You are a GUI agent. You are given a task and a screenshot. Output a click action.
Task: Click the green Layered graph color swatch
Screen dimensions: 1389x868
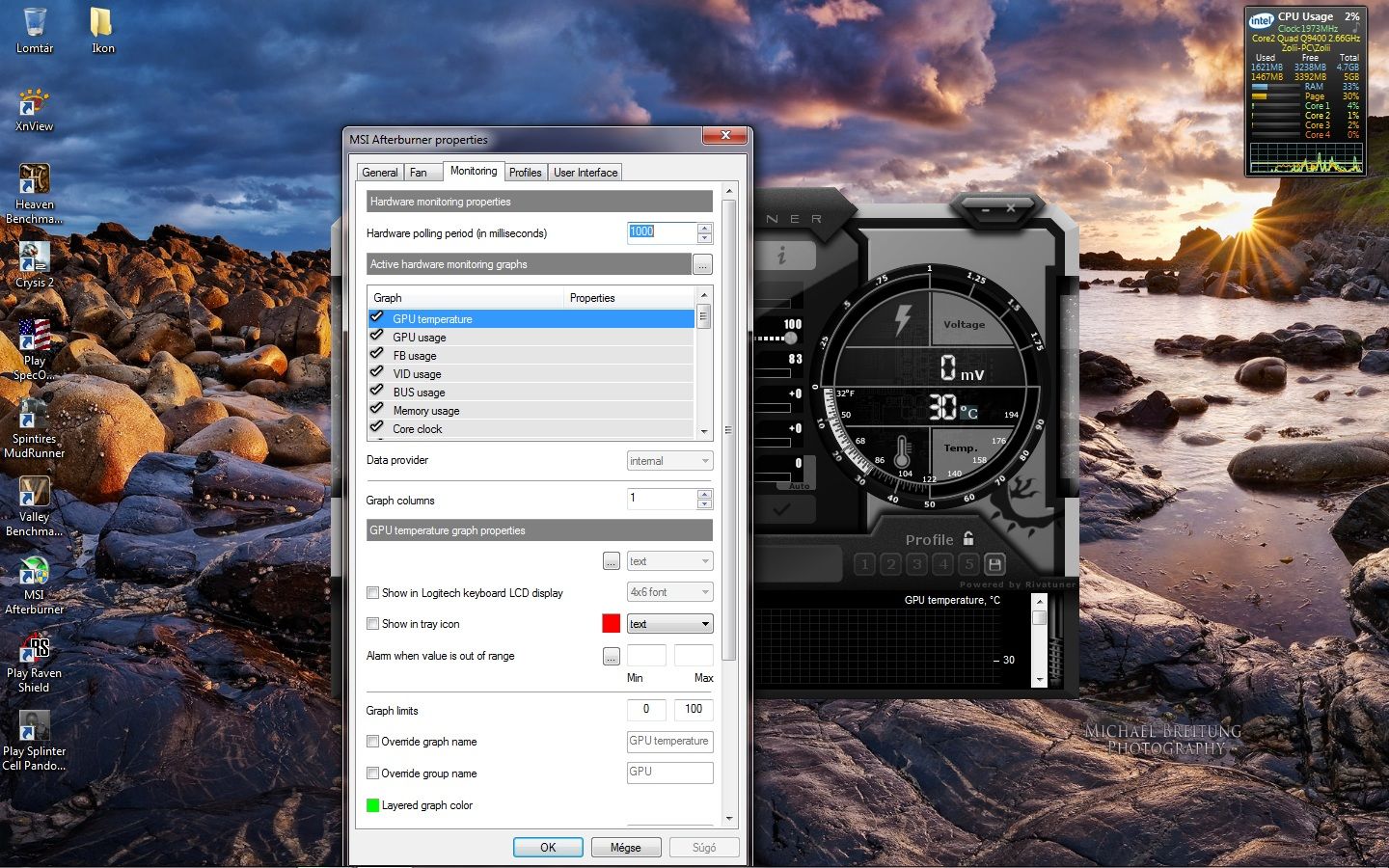pos(372,805)
